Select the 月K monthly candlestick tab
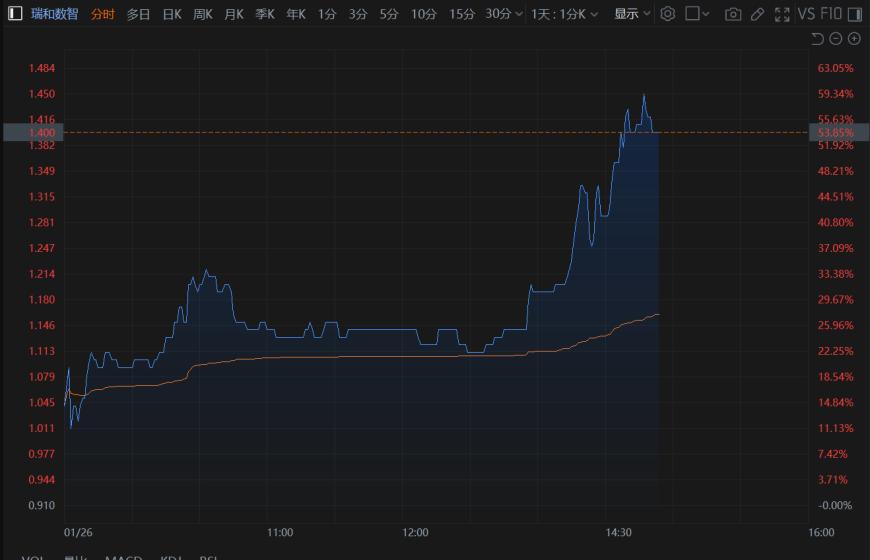The image size is (870, 560). click(234, 14)
